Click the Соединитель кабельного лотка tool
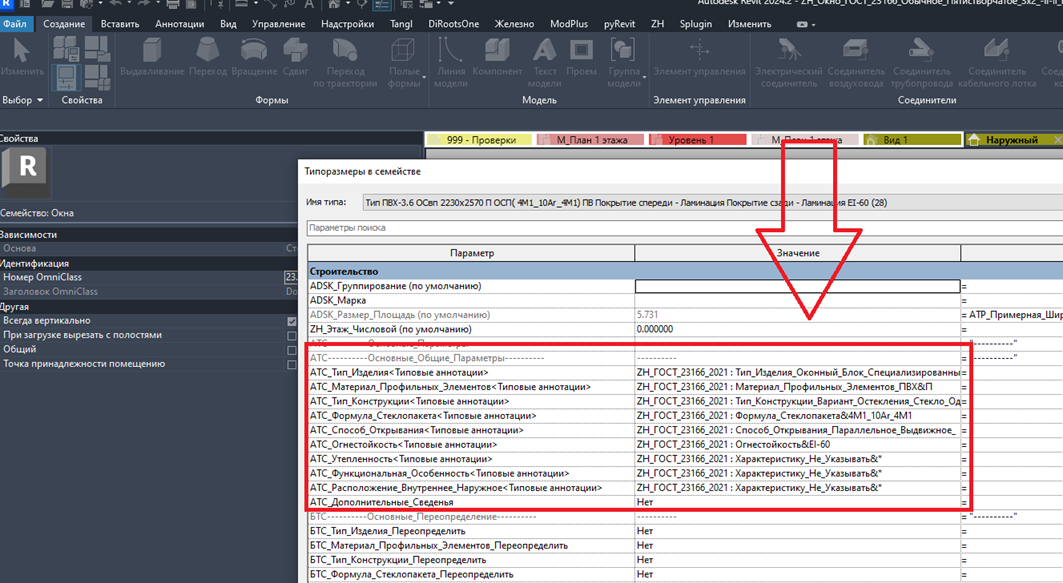This screenshot has width=1063, height=583. coord(997,62)
